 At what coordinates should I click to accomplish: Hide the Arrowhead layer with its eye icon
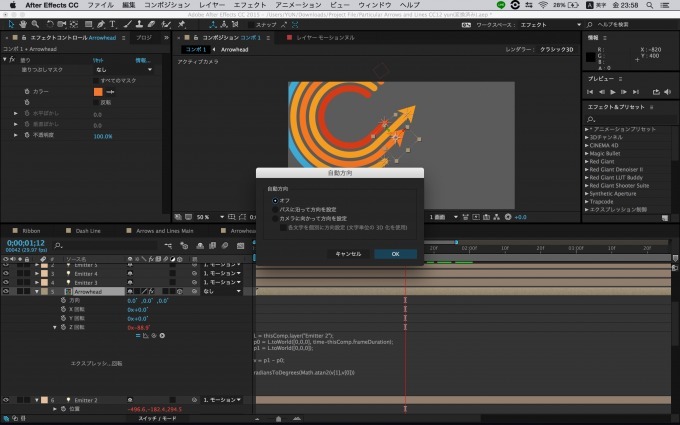tap(6, 291)
